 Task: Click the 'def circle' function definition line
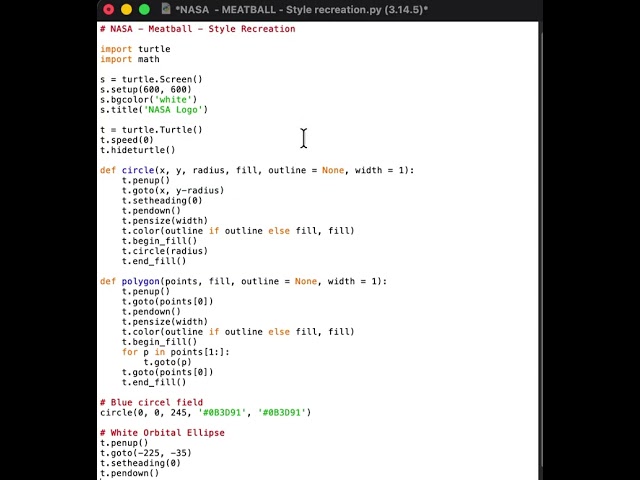click(x=257, y=170)
